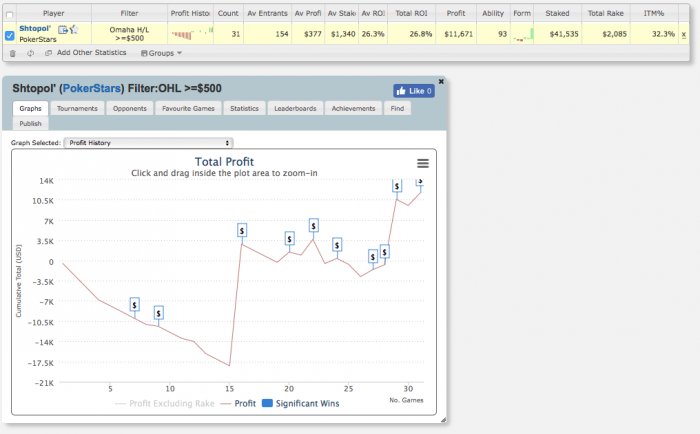
Task: Close the Shtopol' graph panel
Action: [441, 81]
